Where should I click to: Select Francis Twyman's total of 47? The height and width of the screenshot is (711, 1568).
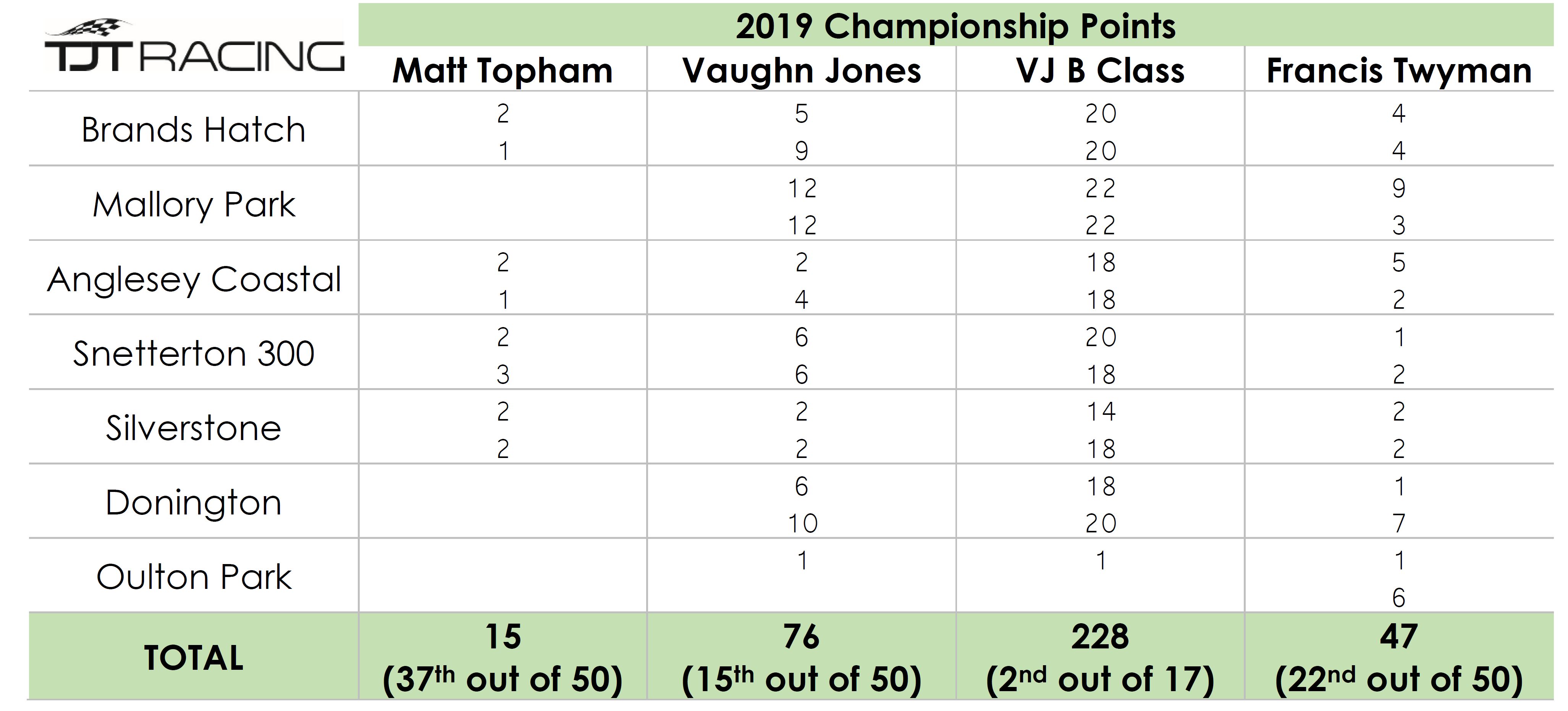click(1399, 637)
